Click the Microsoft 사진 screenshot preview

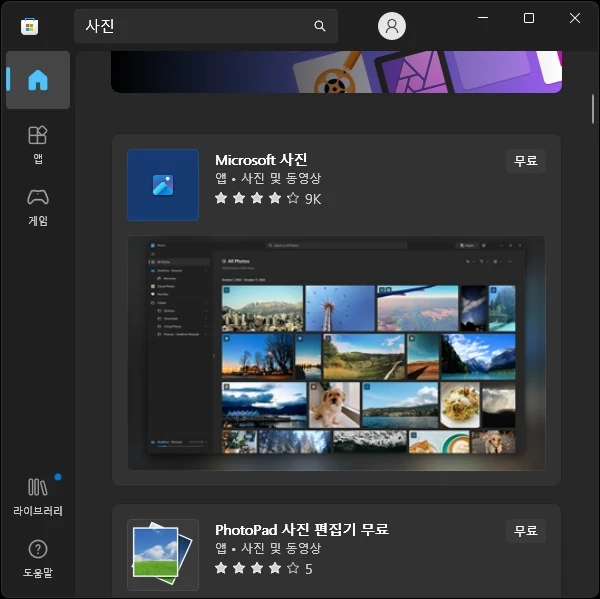tap(336, 353)
